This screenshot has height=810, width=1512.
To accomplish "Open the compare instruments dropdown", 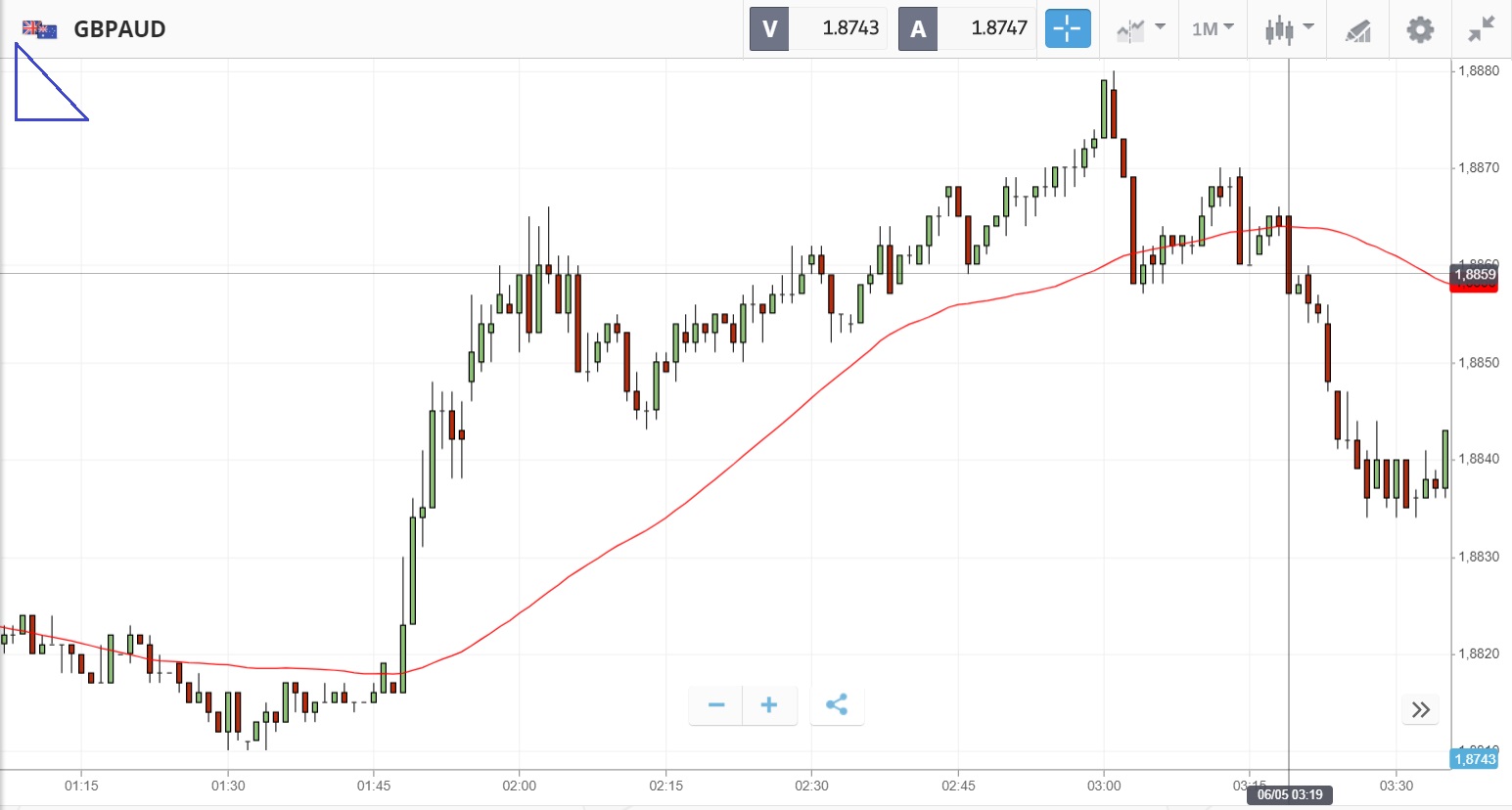I will (x=1140, y=29).
